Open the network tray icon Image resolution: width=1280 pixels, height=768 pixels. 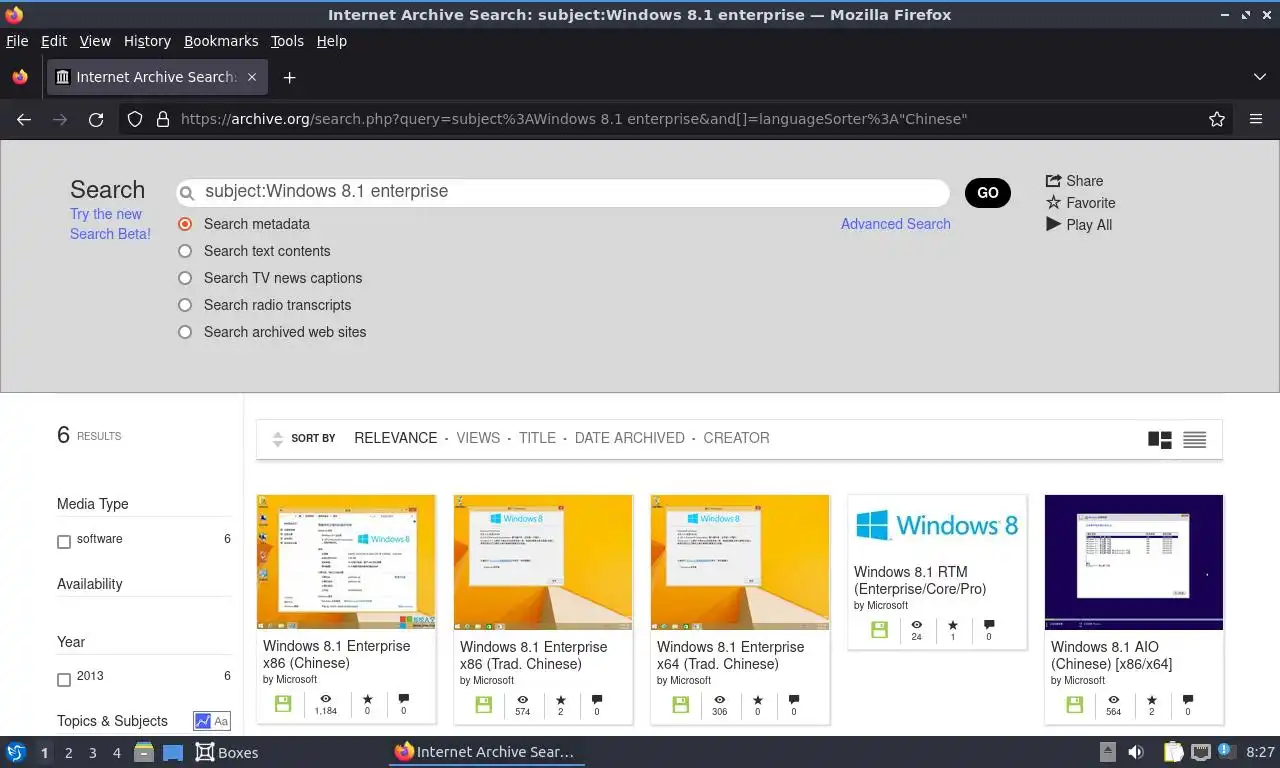coord(1199,752)
